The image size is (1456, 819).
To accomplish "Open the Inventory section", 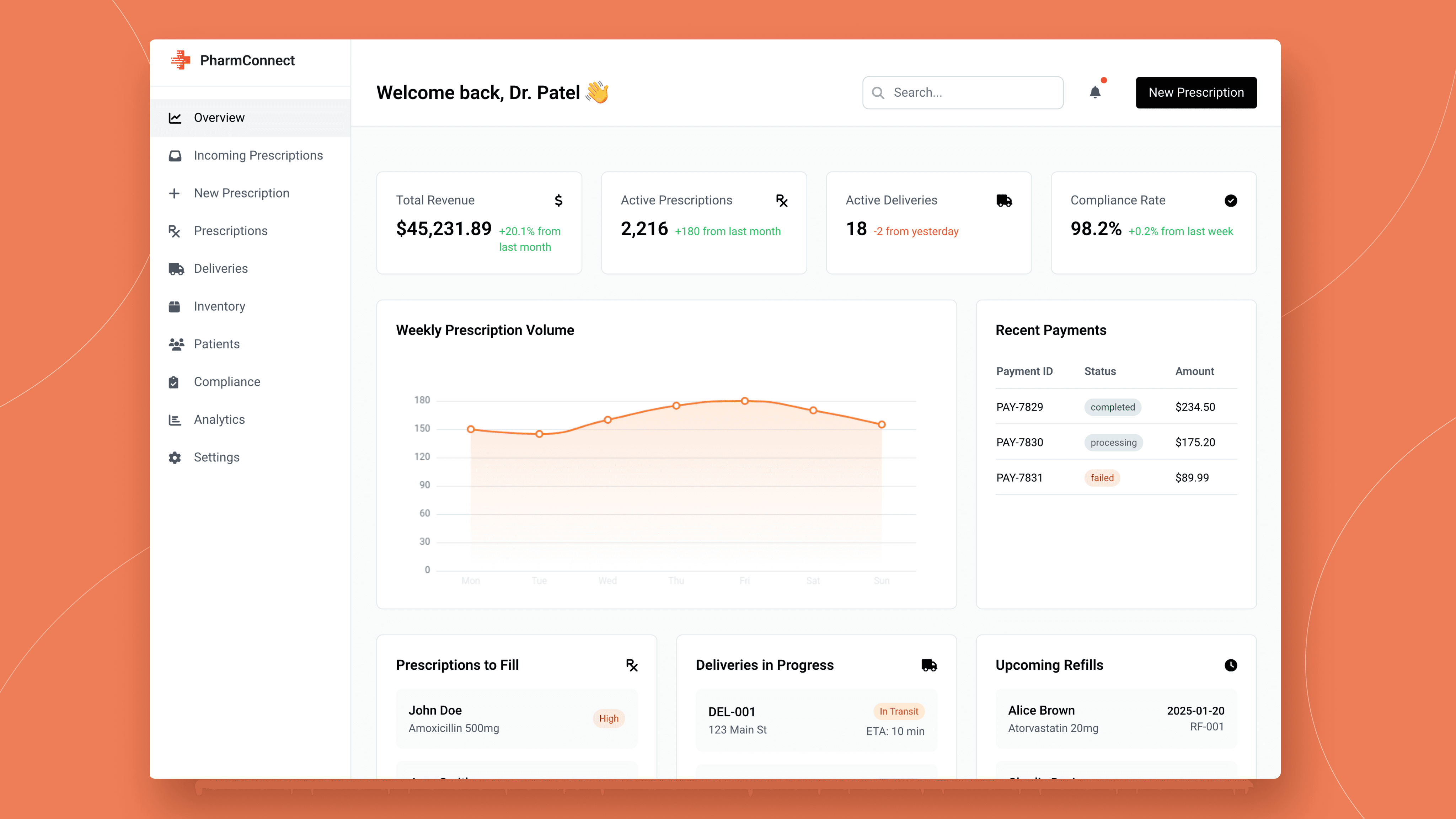I will click(250, 306).
